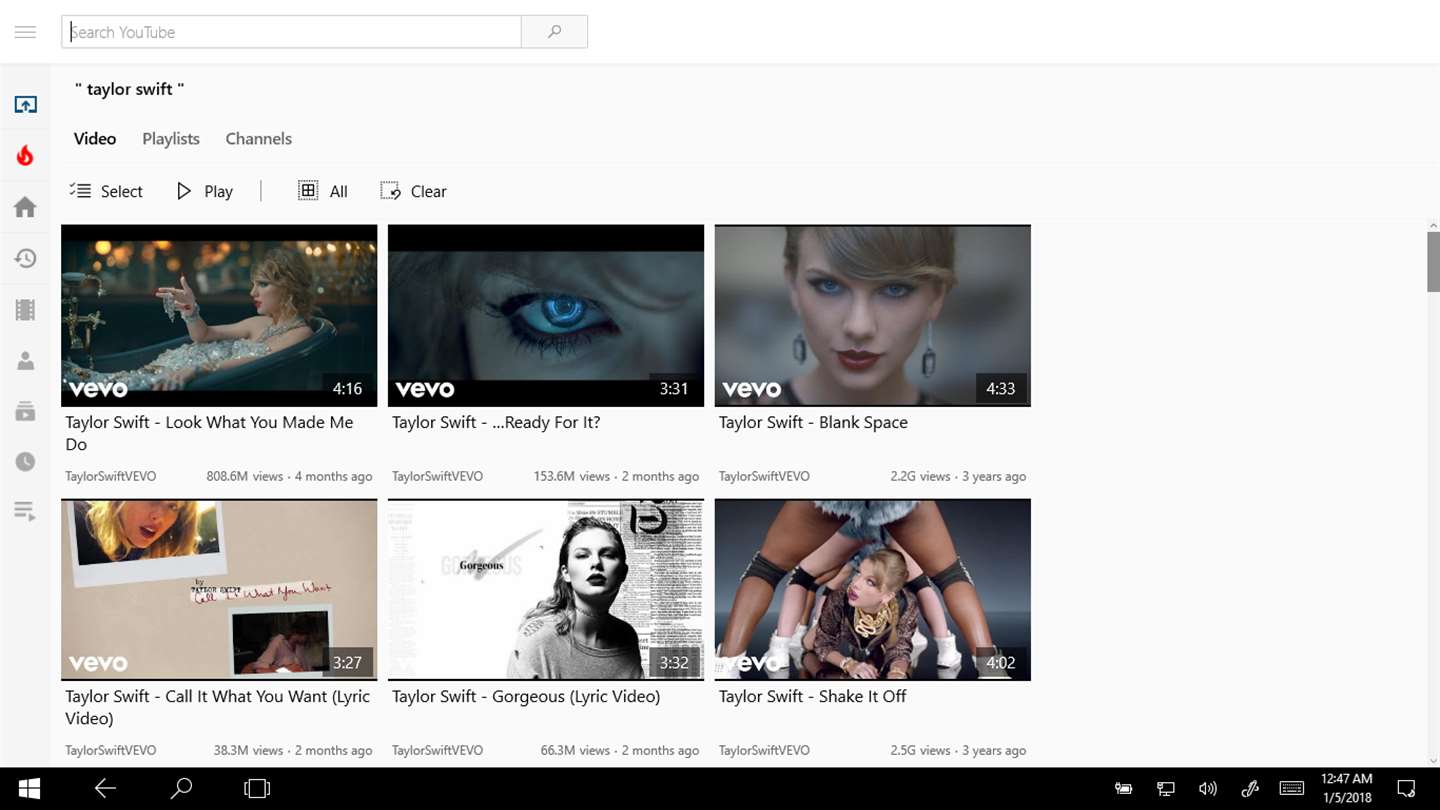Click the title "Taylor Swift - ...Ready For It?"

(x=496, y=422)
